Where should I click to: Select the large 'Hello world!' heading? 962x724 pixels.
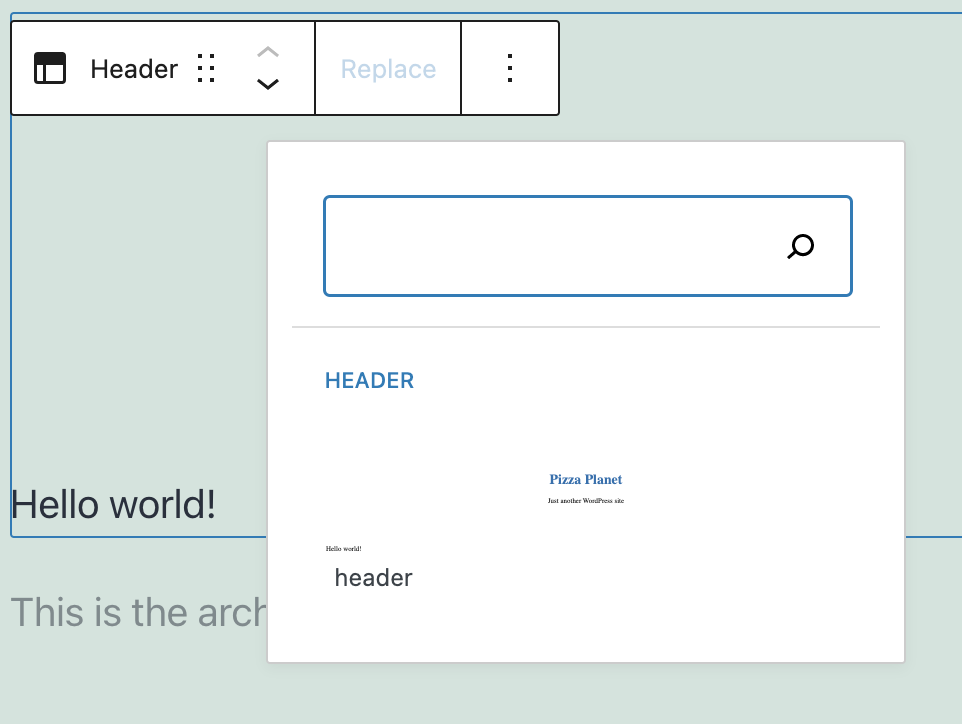[x=113, y=505]
